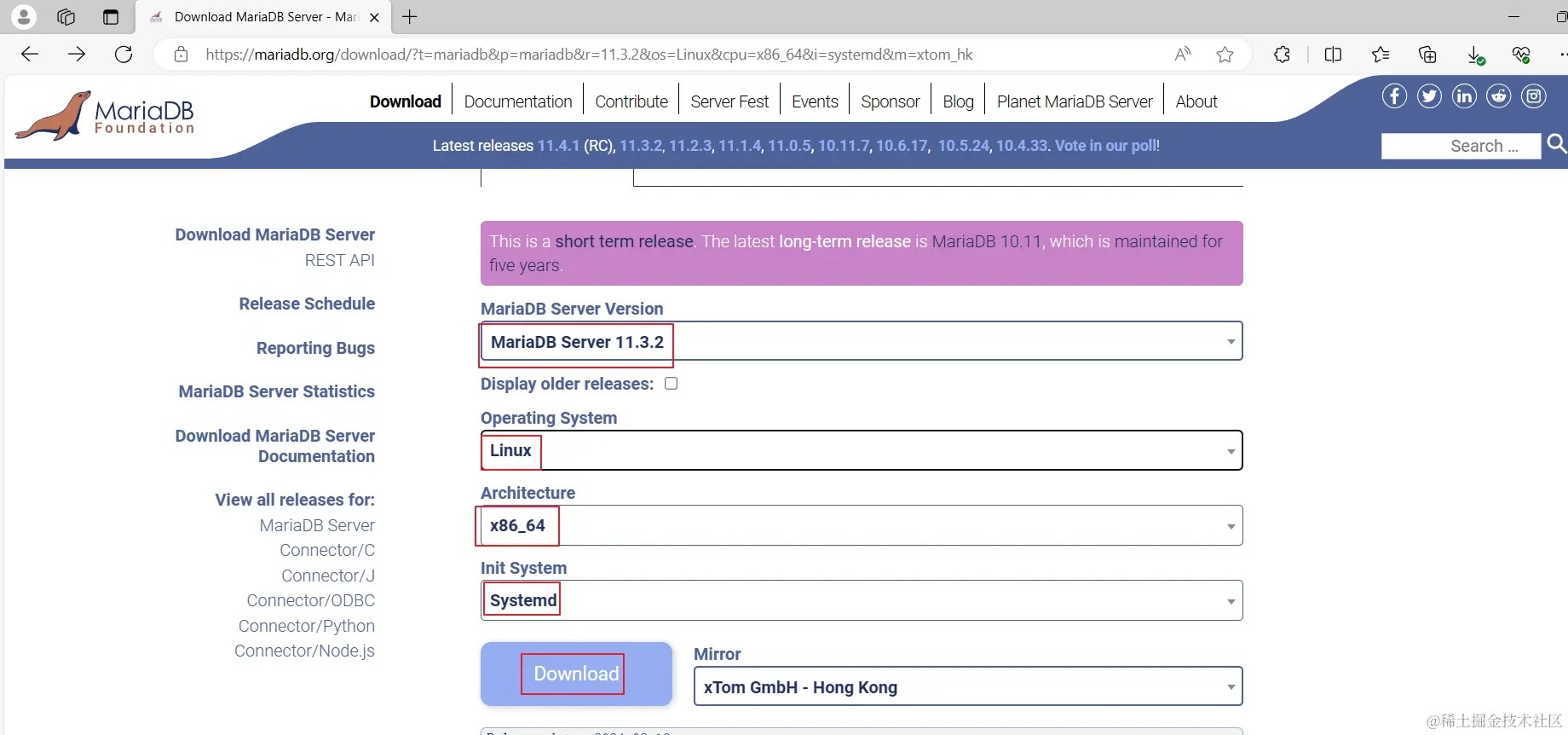
Task: Visit MariaDB Facebook page icon
Action: click(x=1394, y=96)
